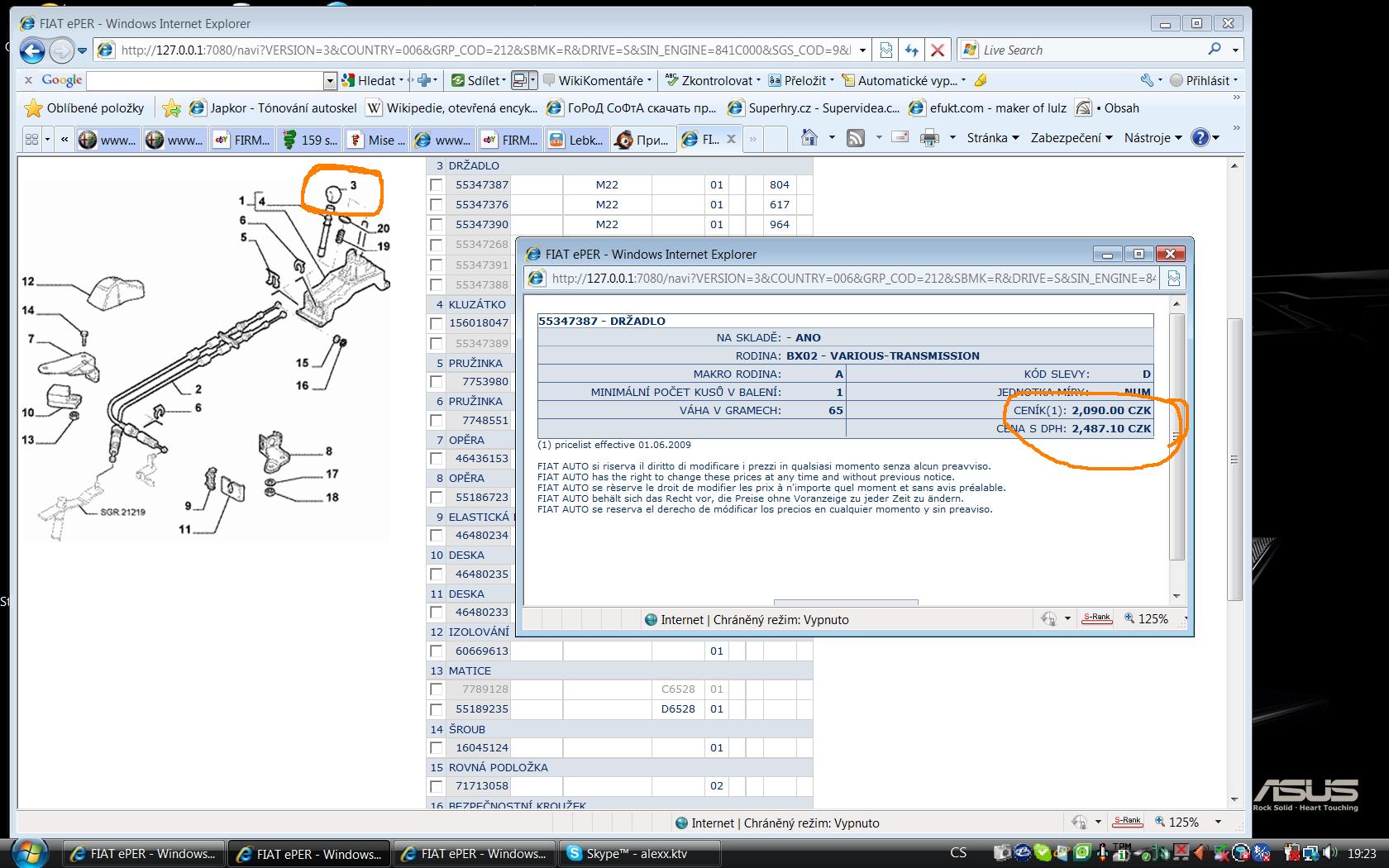This screenshot has width=1389, height=868.
Task: Check the box for part 156018047
Action: click(437, 323)
